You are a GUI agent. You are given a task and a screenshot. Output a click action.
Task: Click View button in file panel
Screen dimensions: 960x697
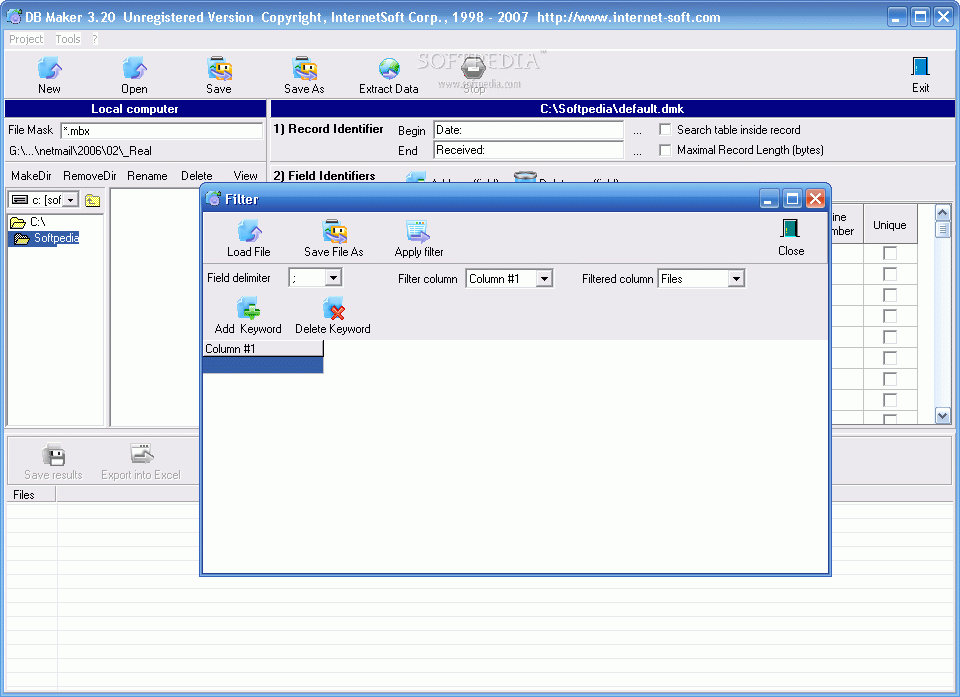coord(245,176)
